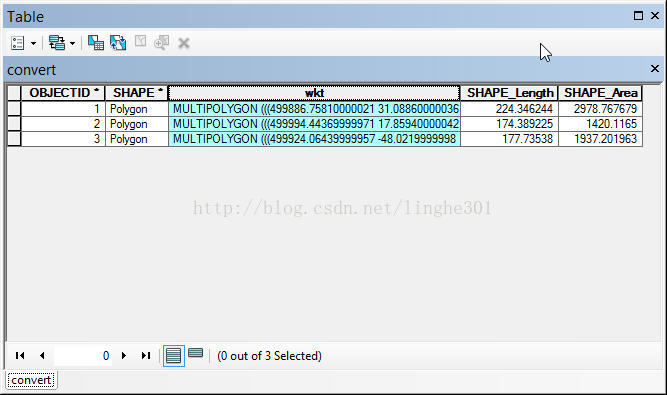
Task: Click OBJECTID cell with value 1
Action: pos(63,109)
